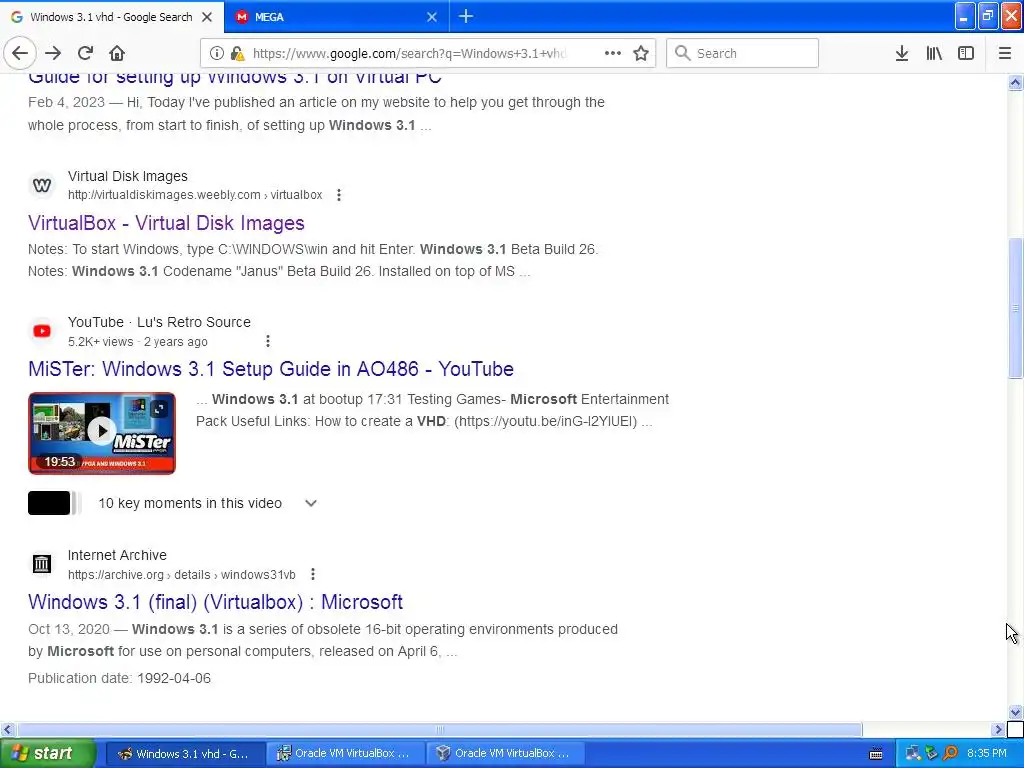Viewport: 1024px width, 768px height.
Task: Click the vertical scrollbar thumb
Action: 1015,308
